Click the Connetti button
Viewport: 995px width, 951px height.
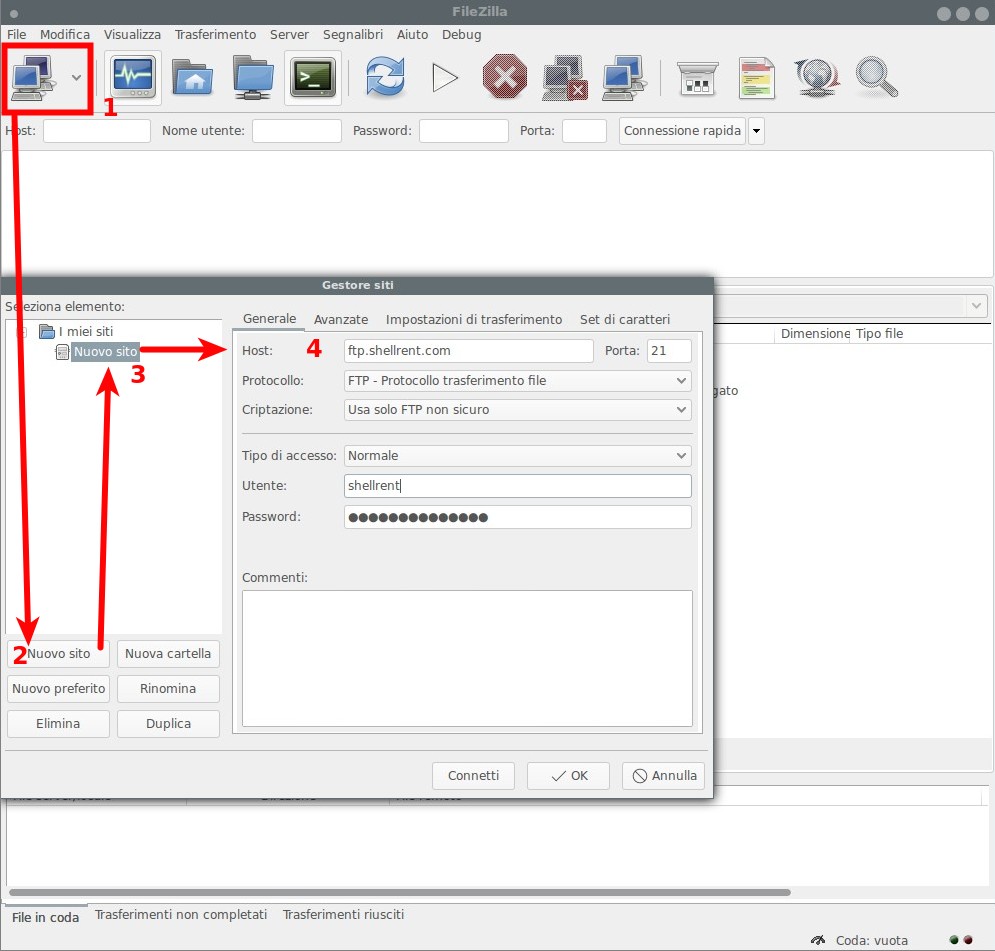point(473,775)
